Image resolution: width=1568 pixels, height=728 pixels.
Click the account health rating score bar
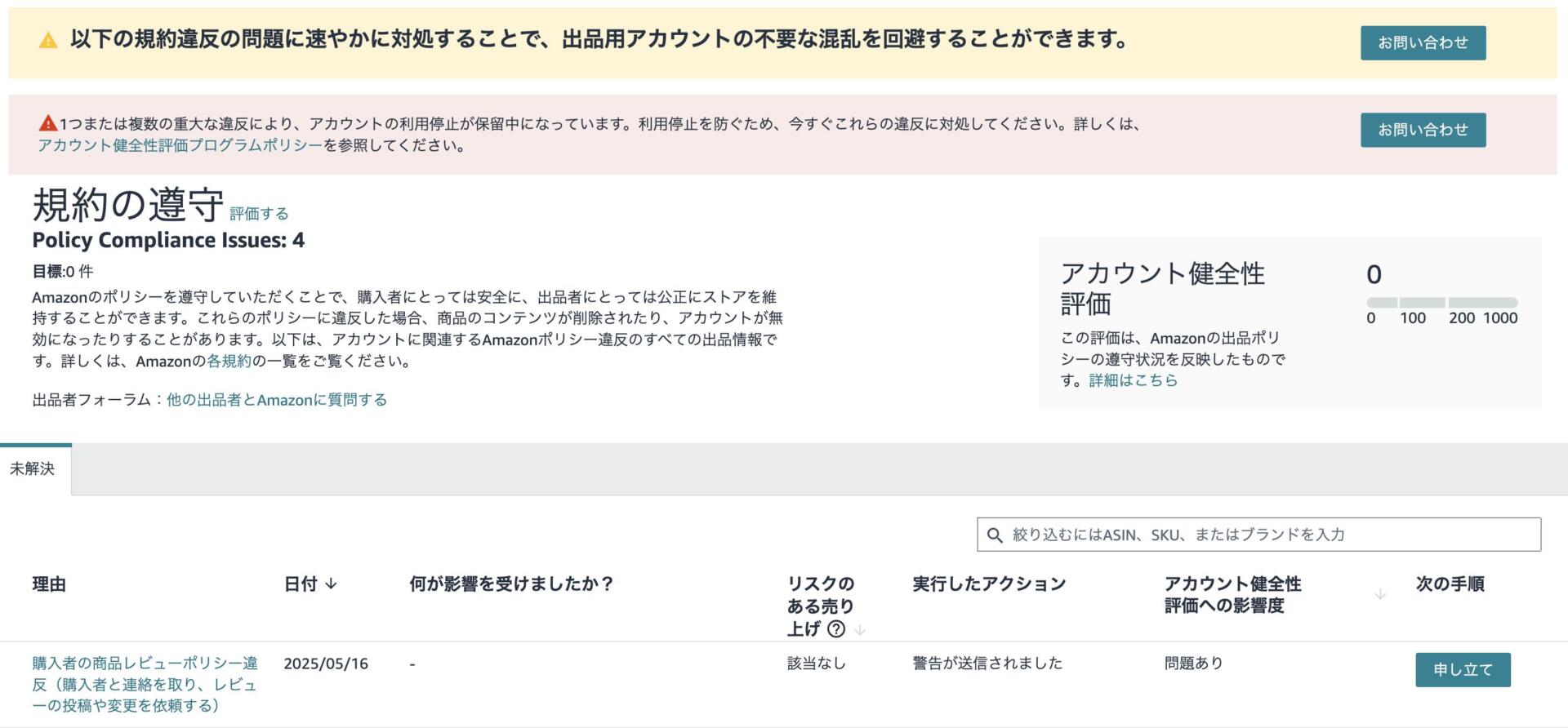point(1441,302)
